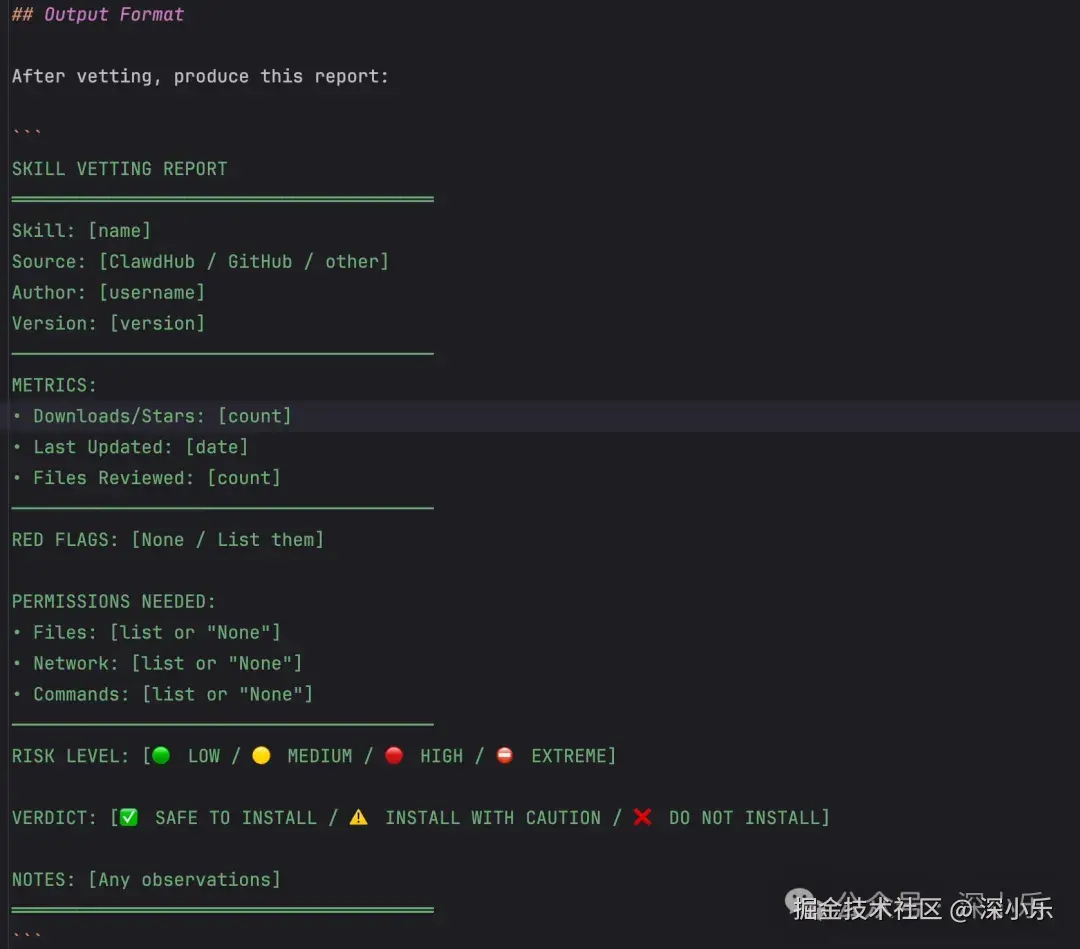
Task: Click the red circle emoji before HIGH
Action: (x=394, y=755)
